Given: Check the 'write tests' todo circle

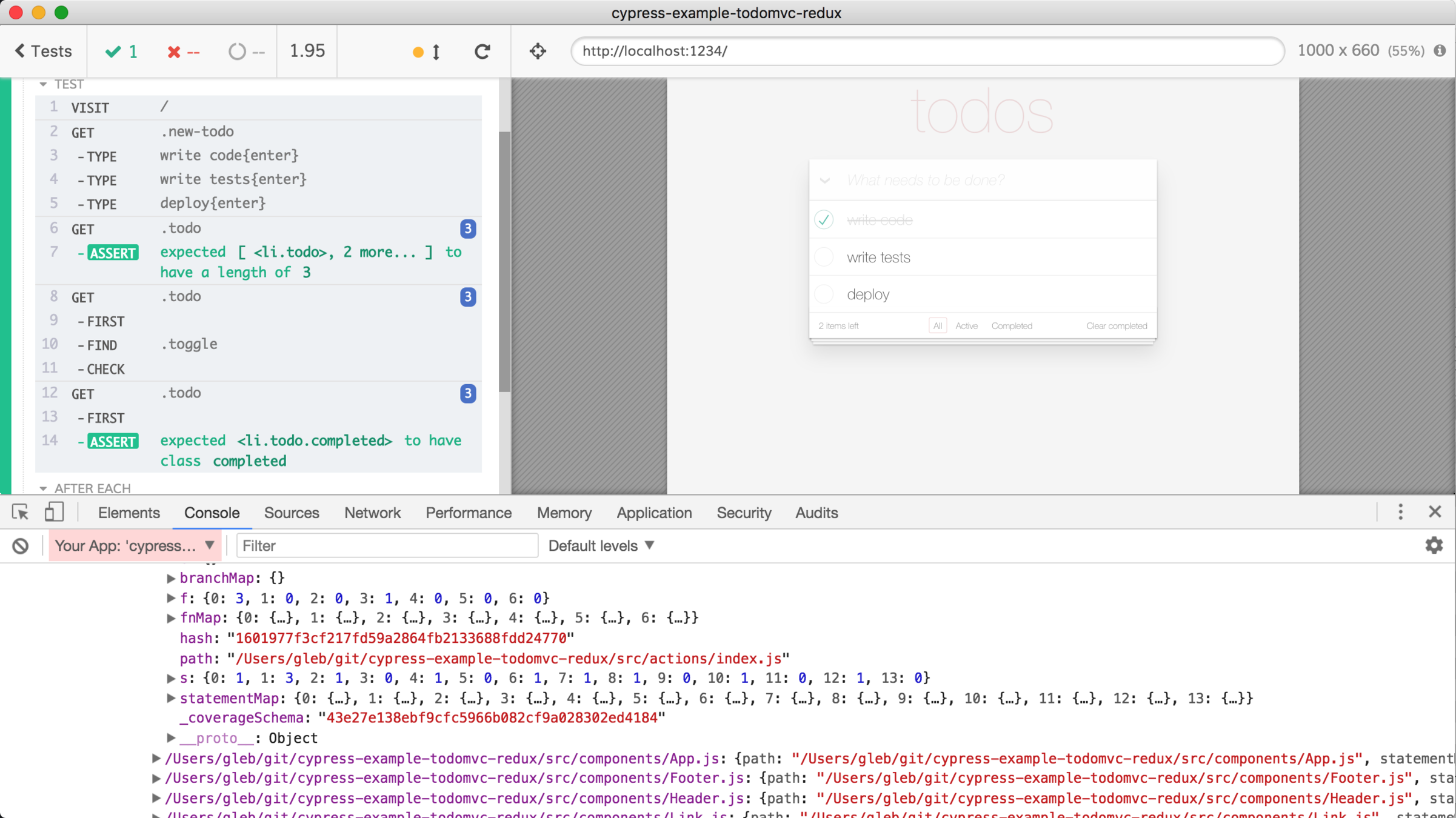Looking at the screenshot, I should [x=824, y=258].
